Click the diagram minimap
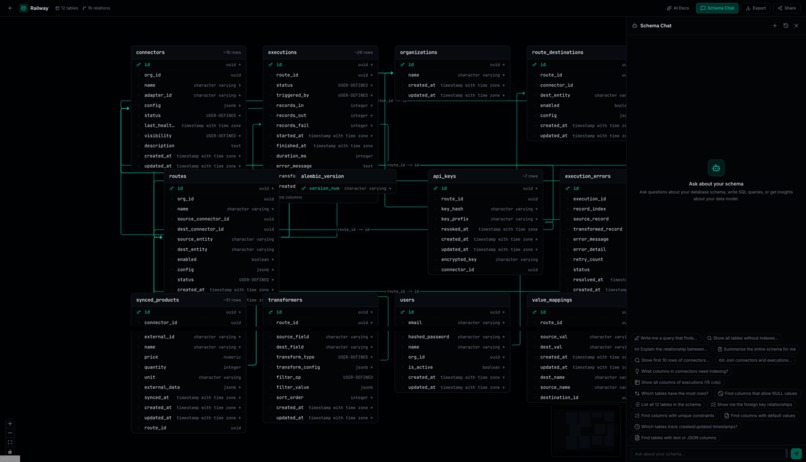Viewport: 806px width, 462px height. [x=585, y=431]
